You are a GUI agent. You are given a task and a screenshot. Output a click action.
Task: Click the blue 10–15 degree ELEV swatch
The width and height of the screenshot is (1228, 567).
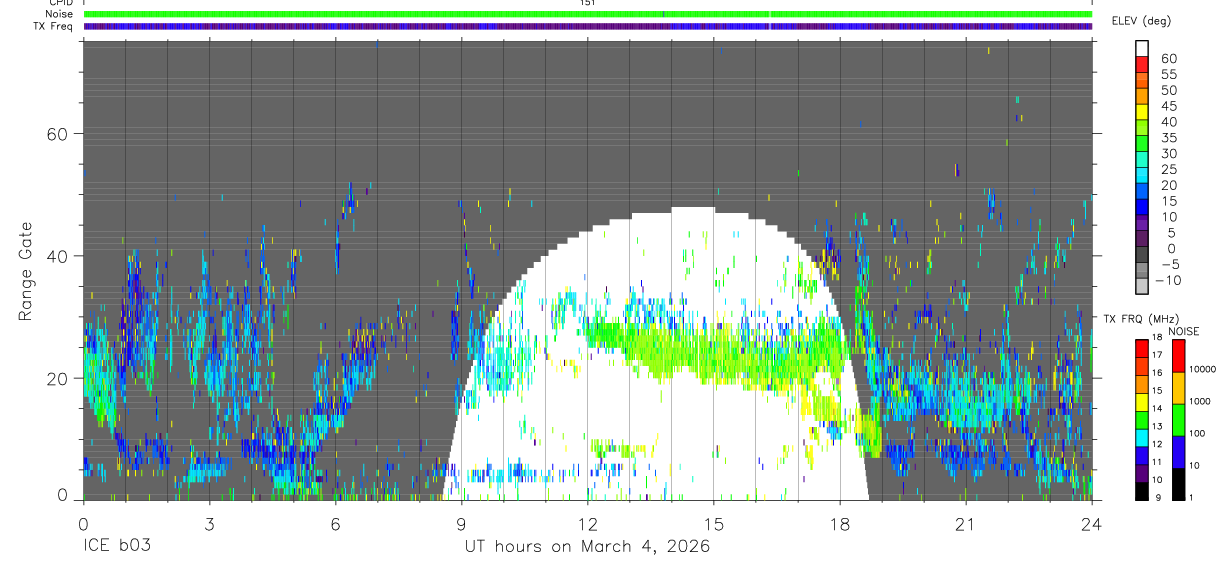(1143, 207)
